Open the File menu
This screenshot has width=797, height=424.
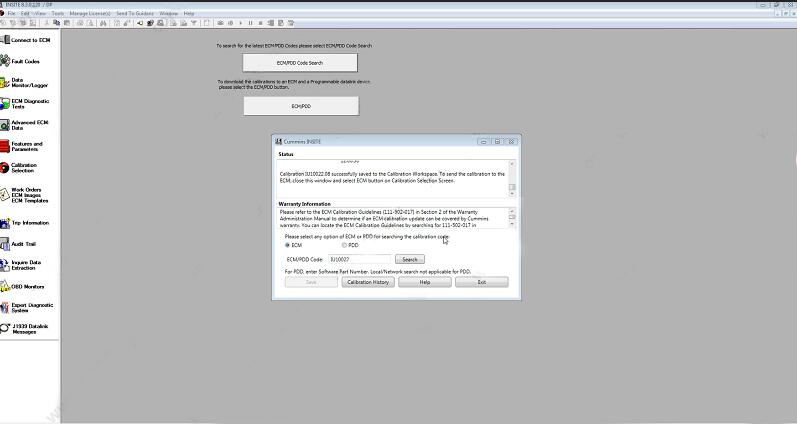coord(11,13)
